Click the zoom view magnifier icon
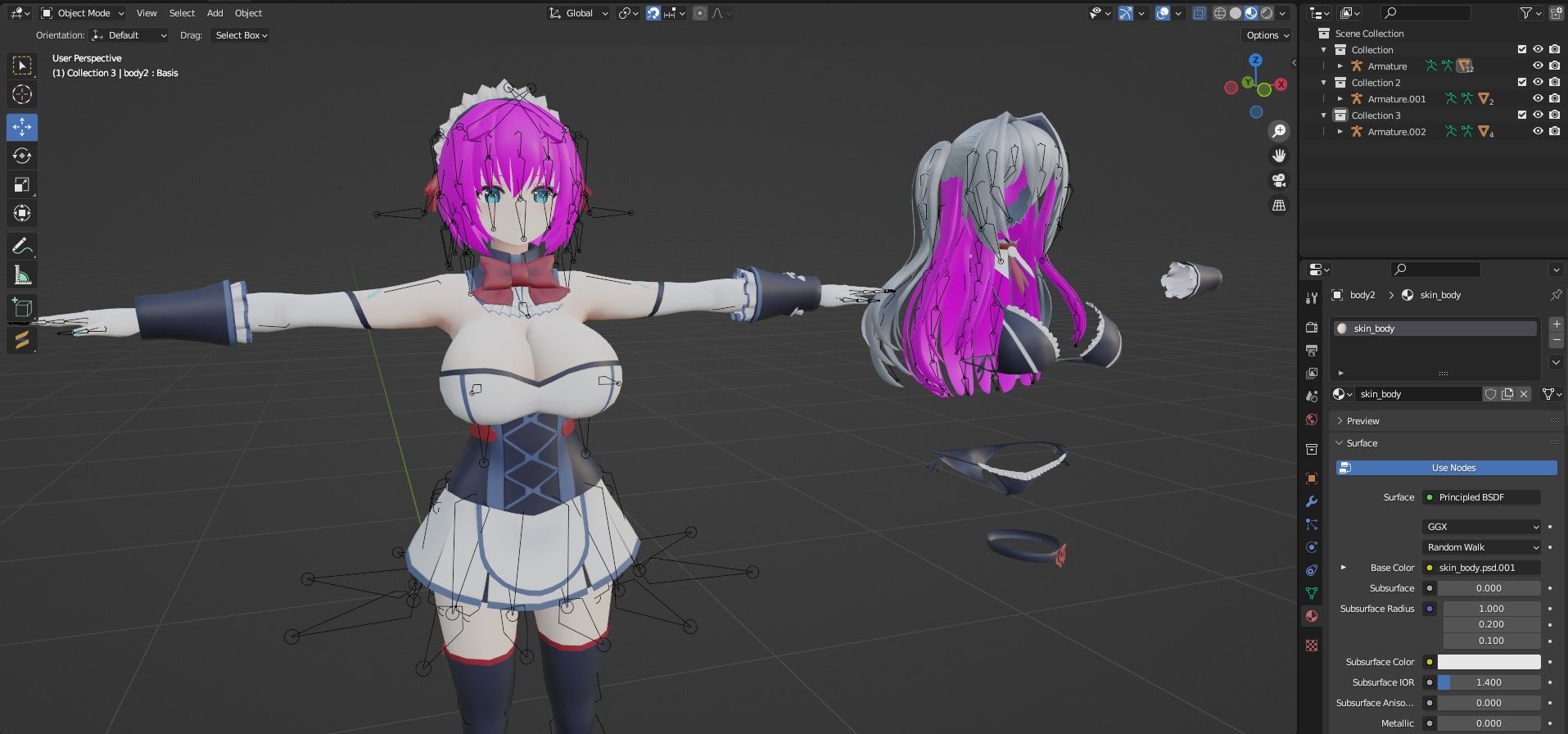 click(x=1279, y=131)
